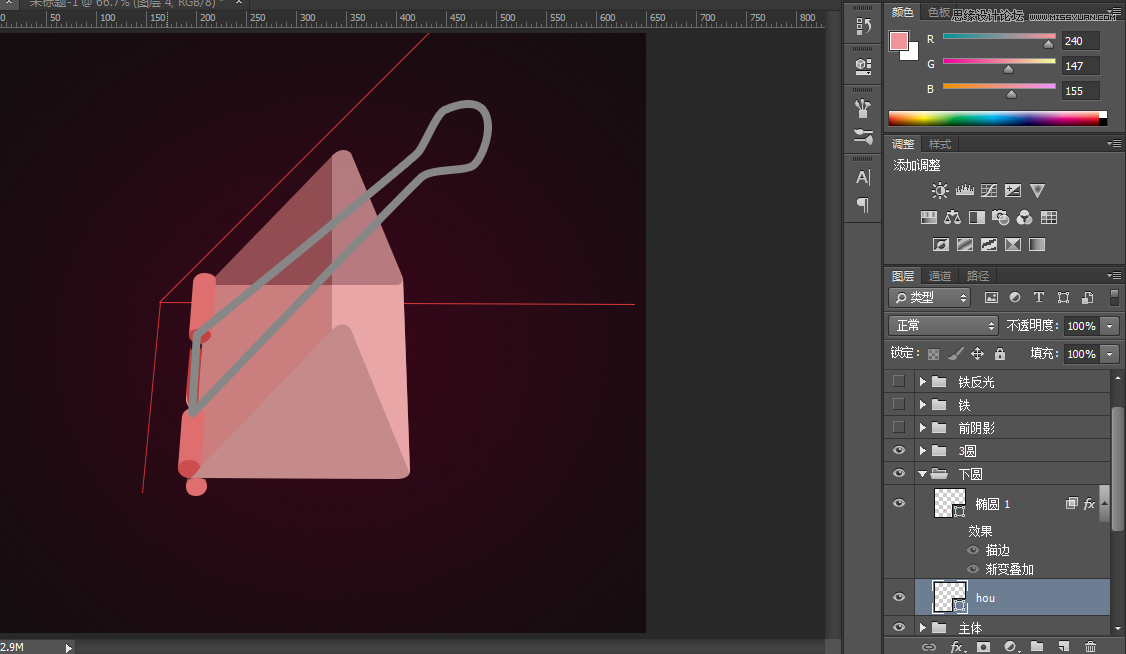Lock layer position
Image resolution: width=1126 pixels, height=654 pixels.
click(x=977, y=354)
